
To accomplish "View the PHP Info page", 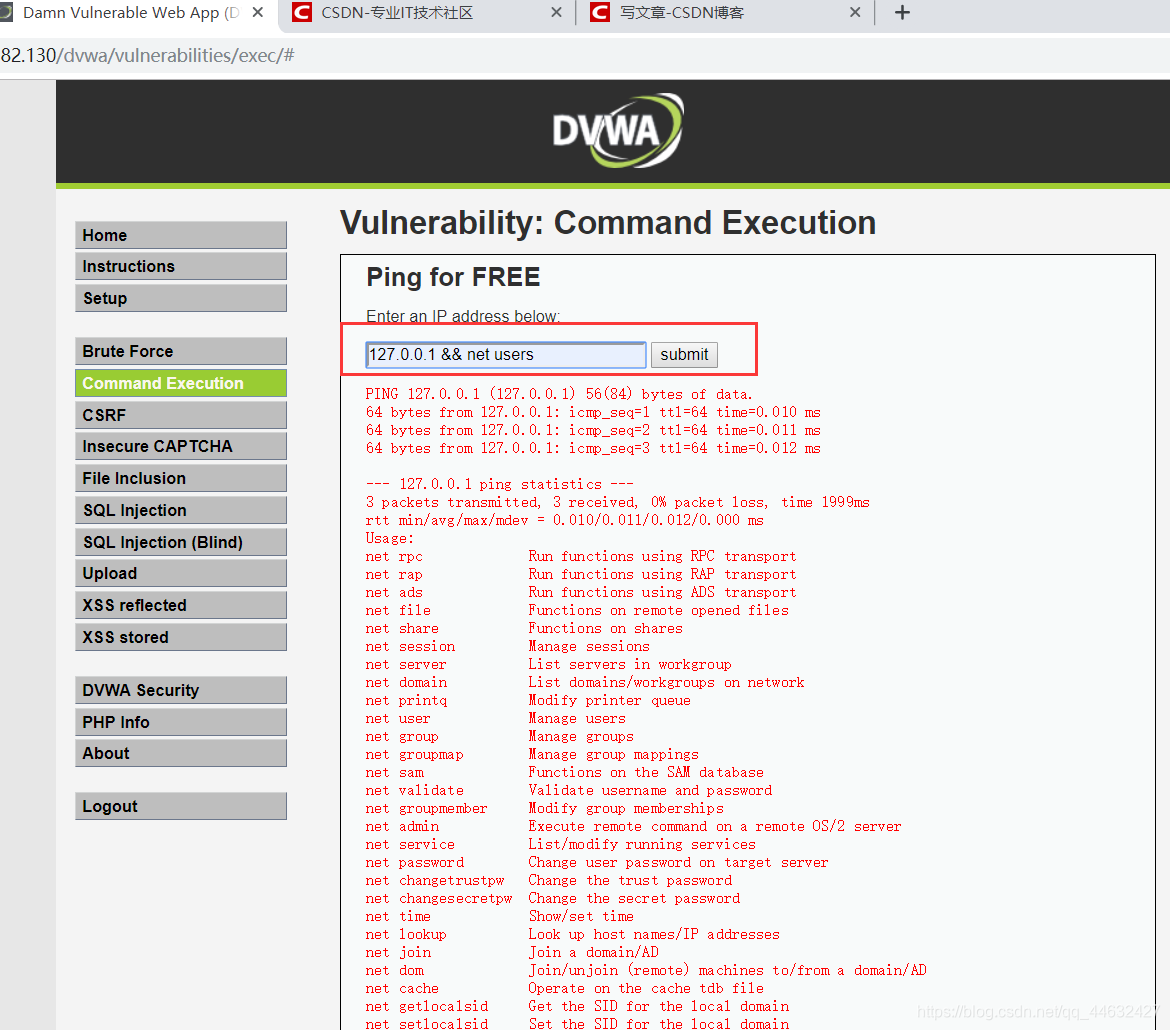I will [181, 722].
